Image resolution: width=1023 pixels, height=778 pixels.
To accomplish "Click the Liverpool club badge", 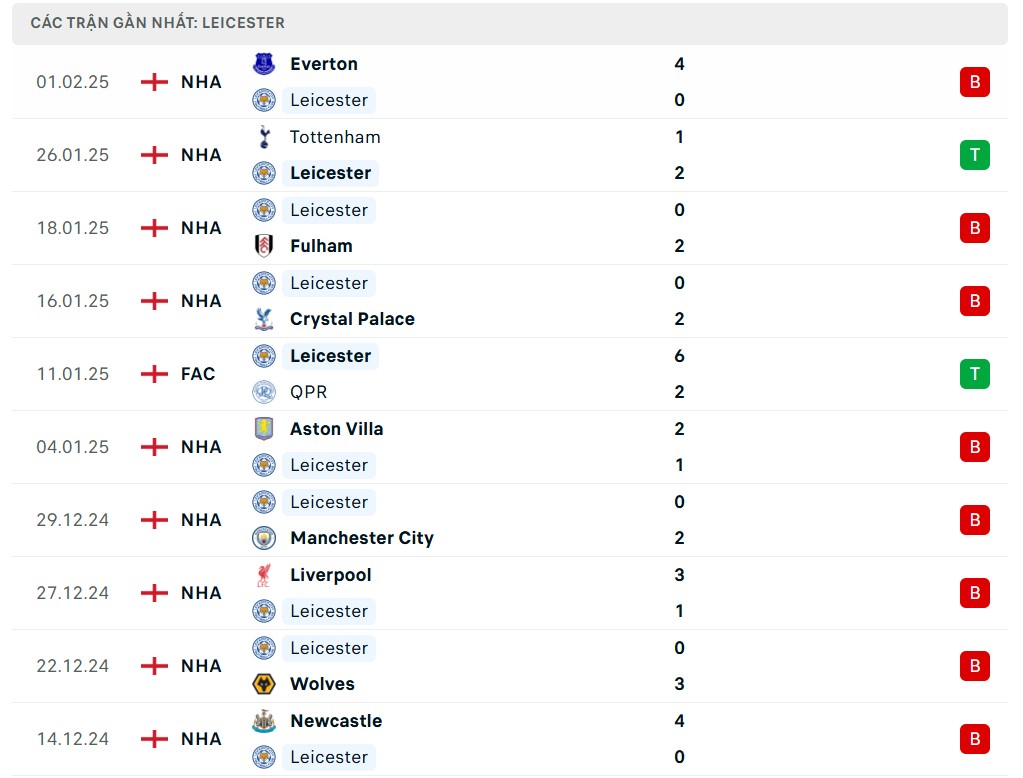I will 263,575.
